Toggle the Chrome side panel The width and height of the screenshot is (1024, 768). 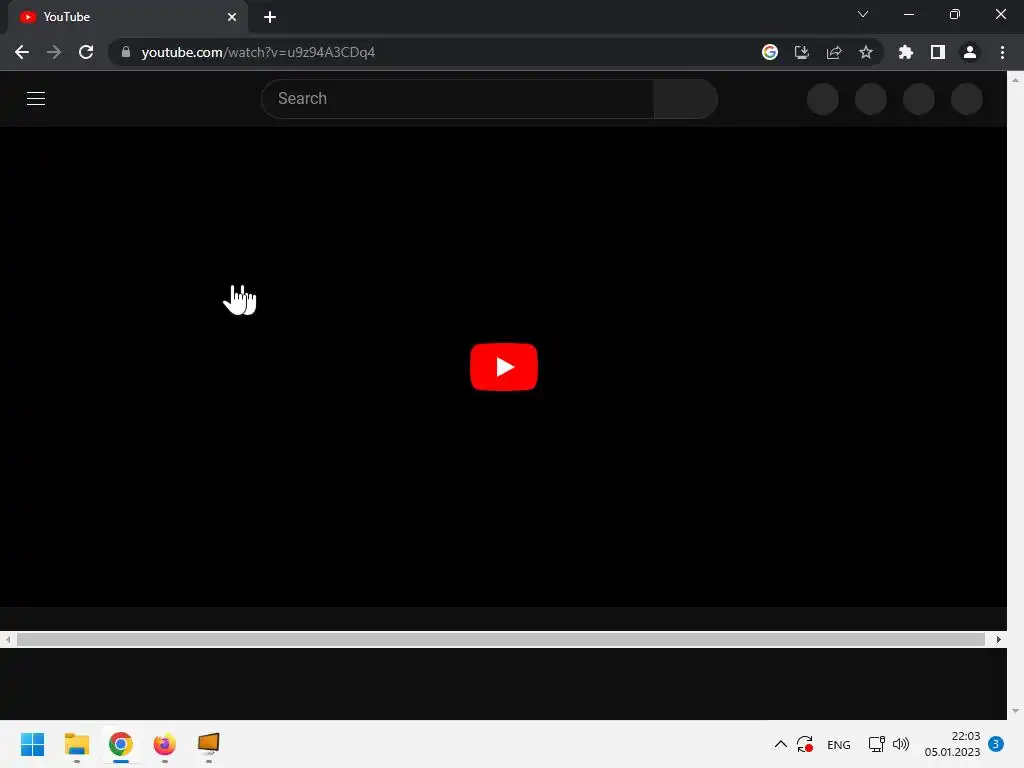[x=938, y=52]
